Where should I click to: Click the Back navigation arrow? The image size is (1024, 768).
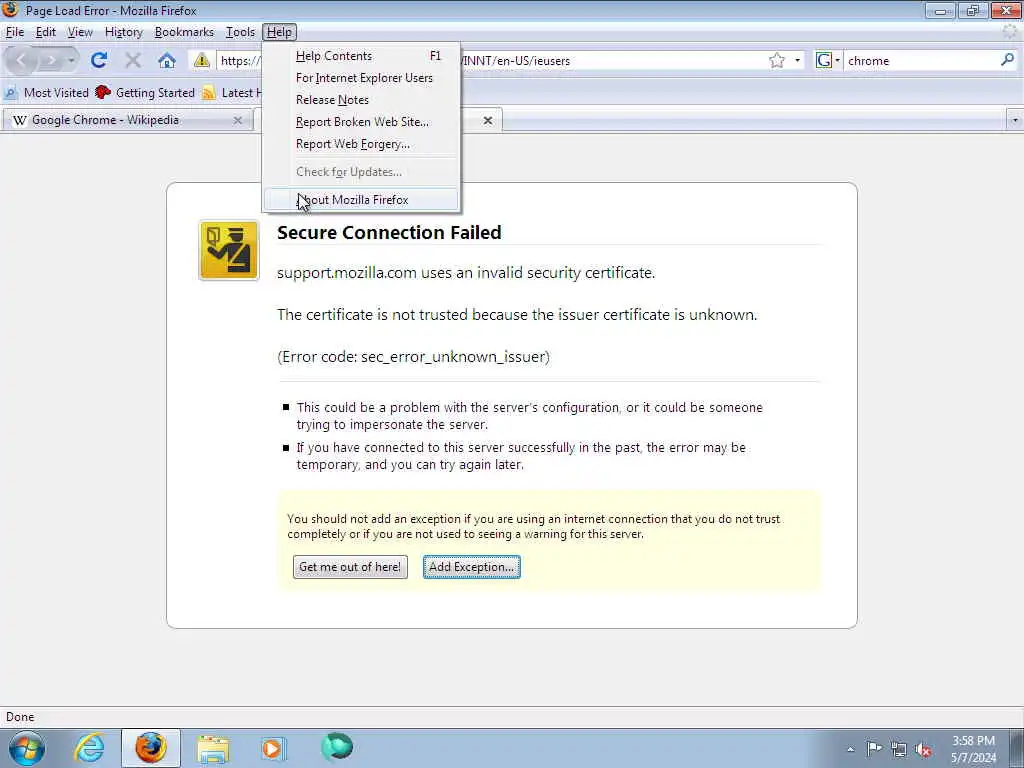pos(21,61)
